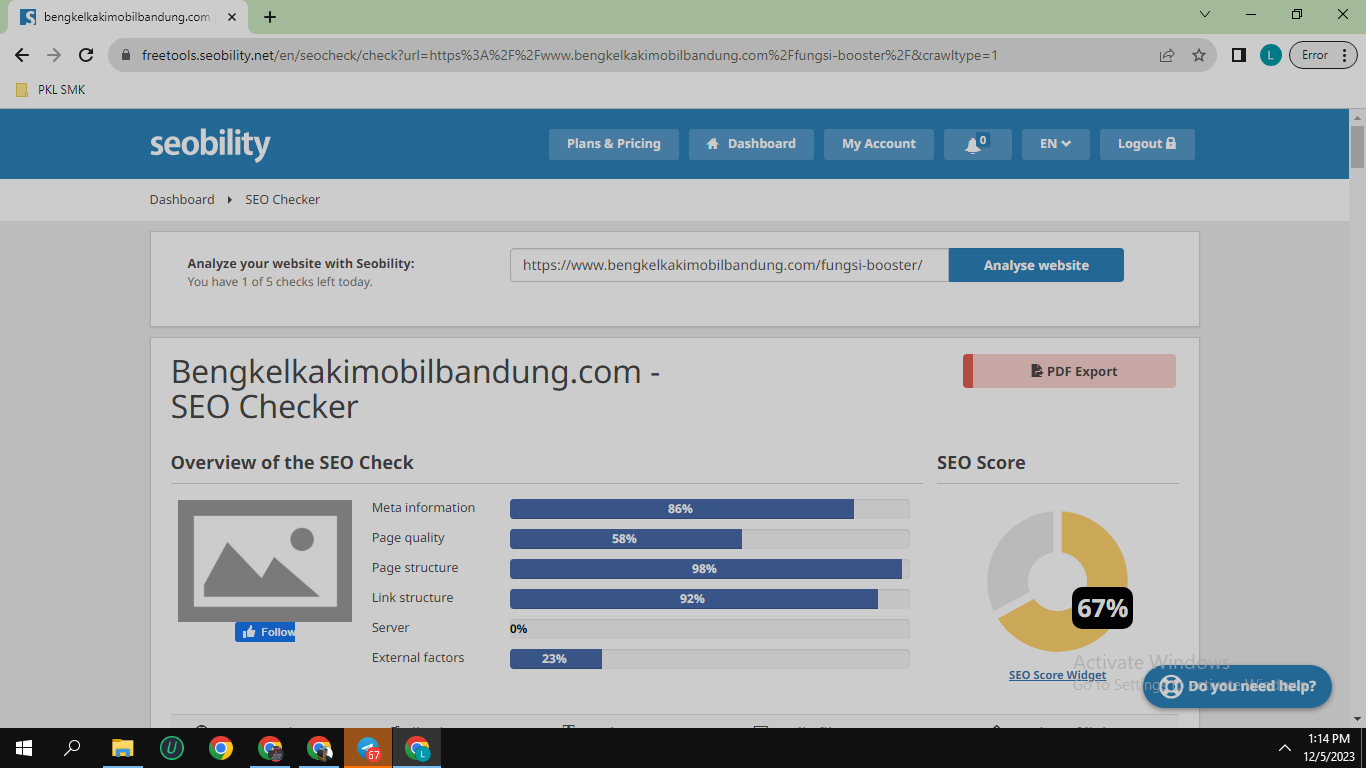Open the green U app on taskbar
The width and height of the screenshot is (1366, 768).
point(172,747)
